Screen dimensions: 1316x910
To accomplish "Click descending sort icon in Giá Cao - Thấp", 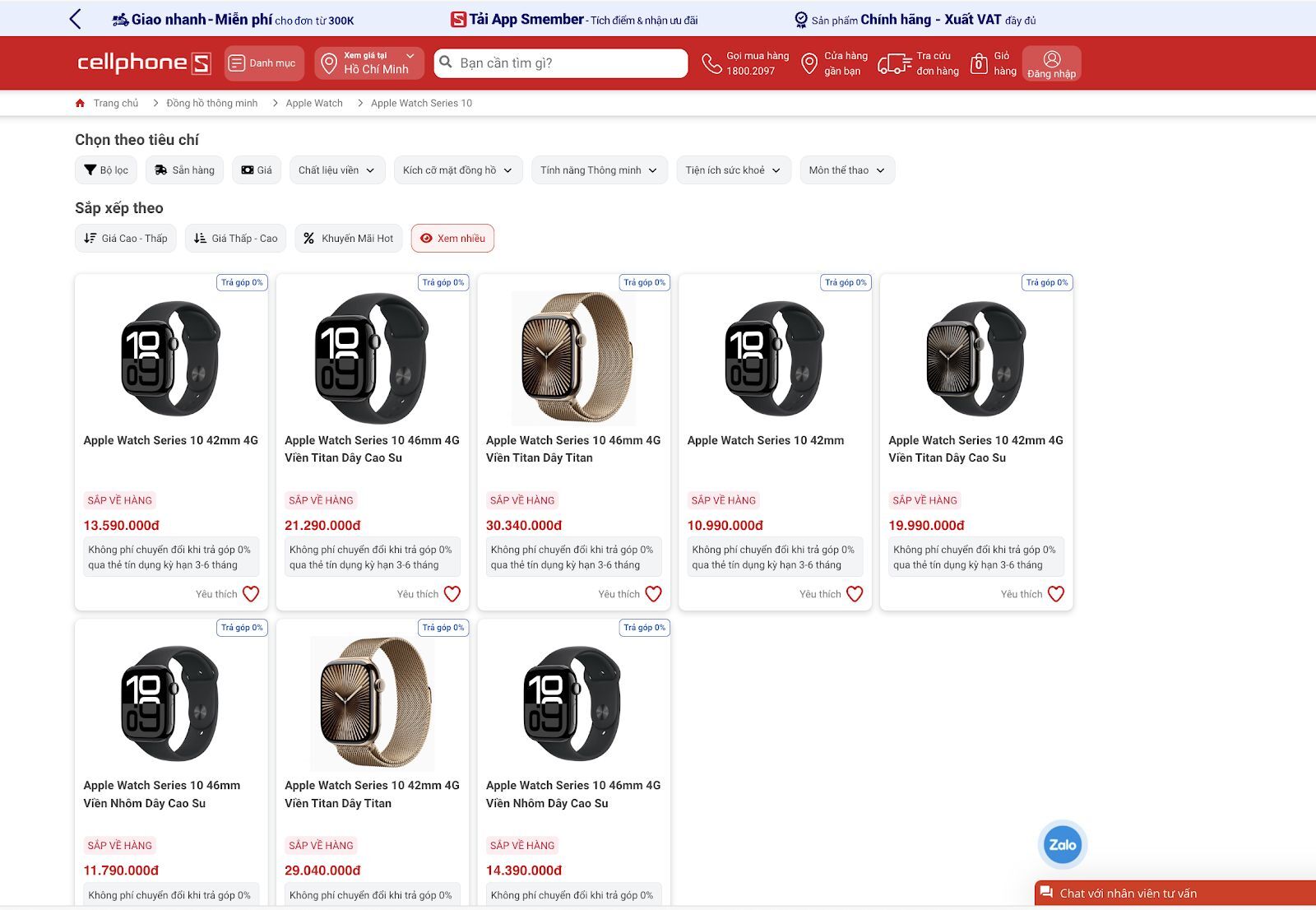I will click(90, 239).
